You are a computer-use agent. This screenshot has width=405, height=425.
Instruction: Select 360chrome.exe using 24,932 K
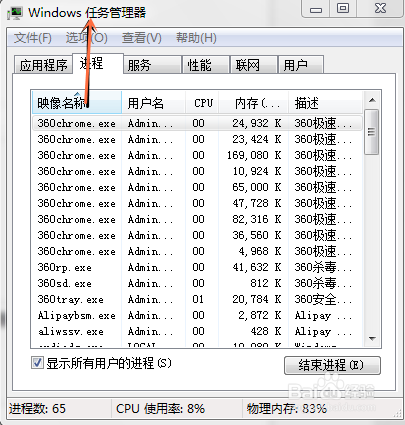pos(197,123)
